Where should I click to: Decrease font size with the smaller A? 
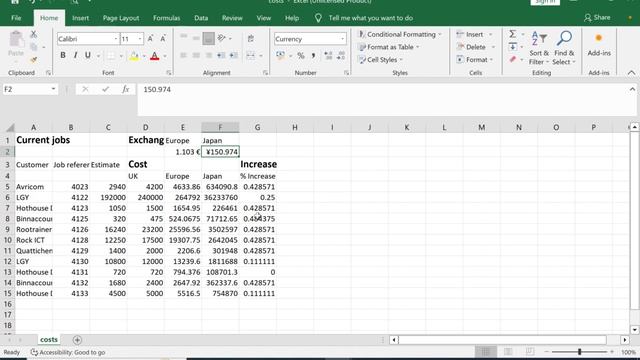click(x=162, y=39)
